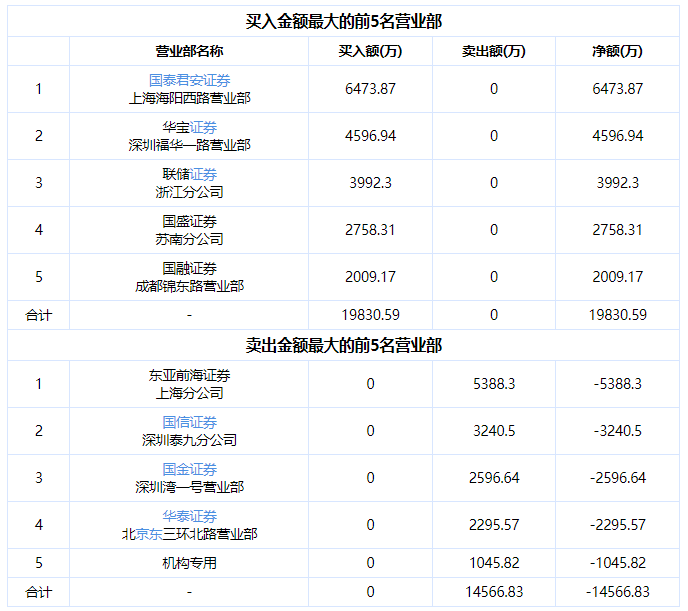Select the 卖出额(万) column header
Image resolution: width=688 pixels, height=611 pixels.
click(494, 51)
